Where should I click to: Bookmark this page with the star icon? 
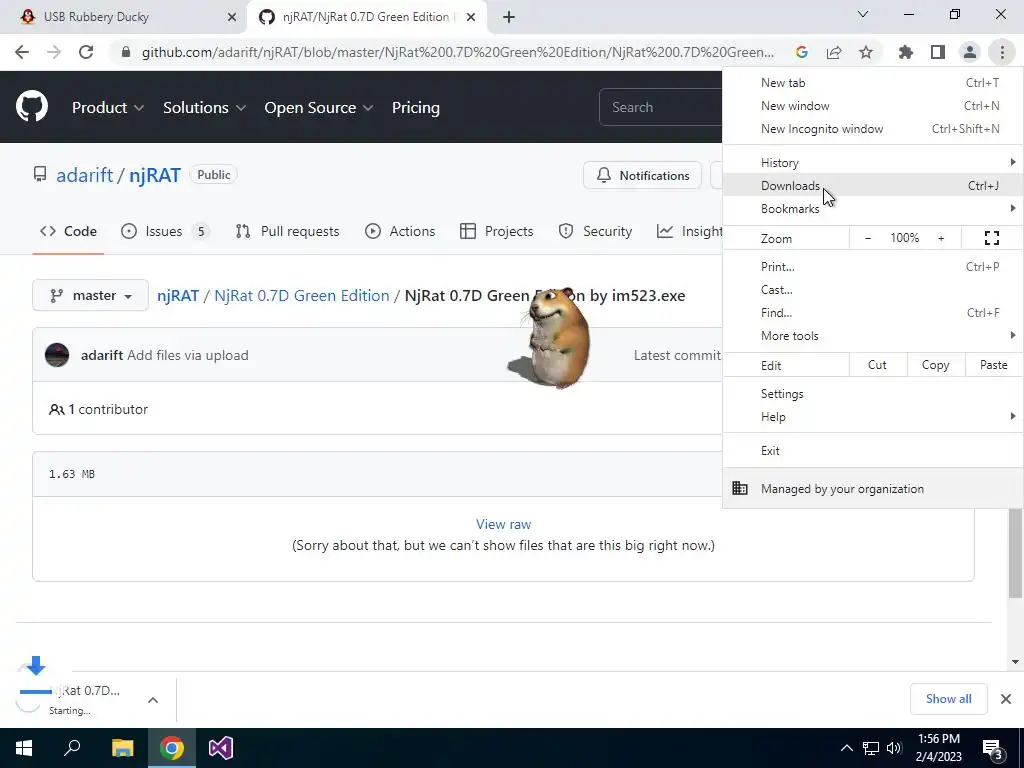pos(866,52)
